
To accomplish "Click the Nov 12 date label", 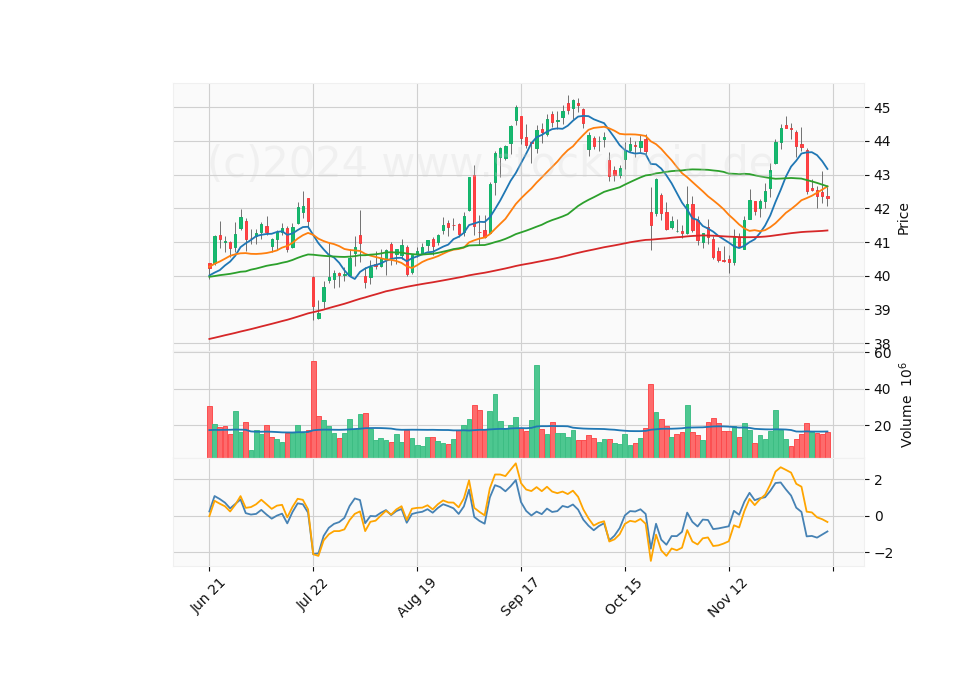I will pyautogui.click(x=727, y=598).
